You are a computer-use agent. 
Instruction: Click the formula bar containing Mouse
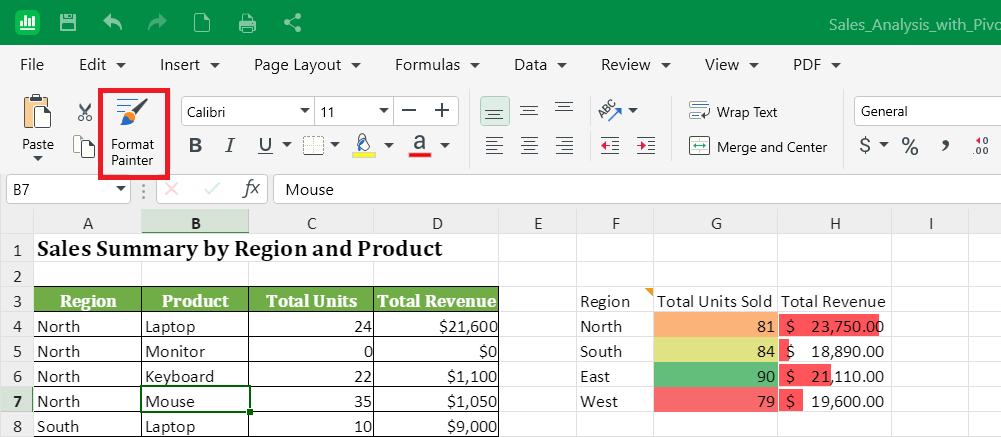point(636,189)
